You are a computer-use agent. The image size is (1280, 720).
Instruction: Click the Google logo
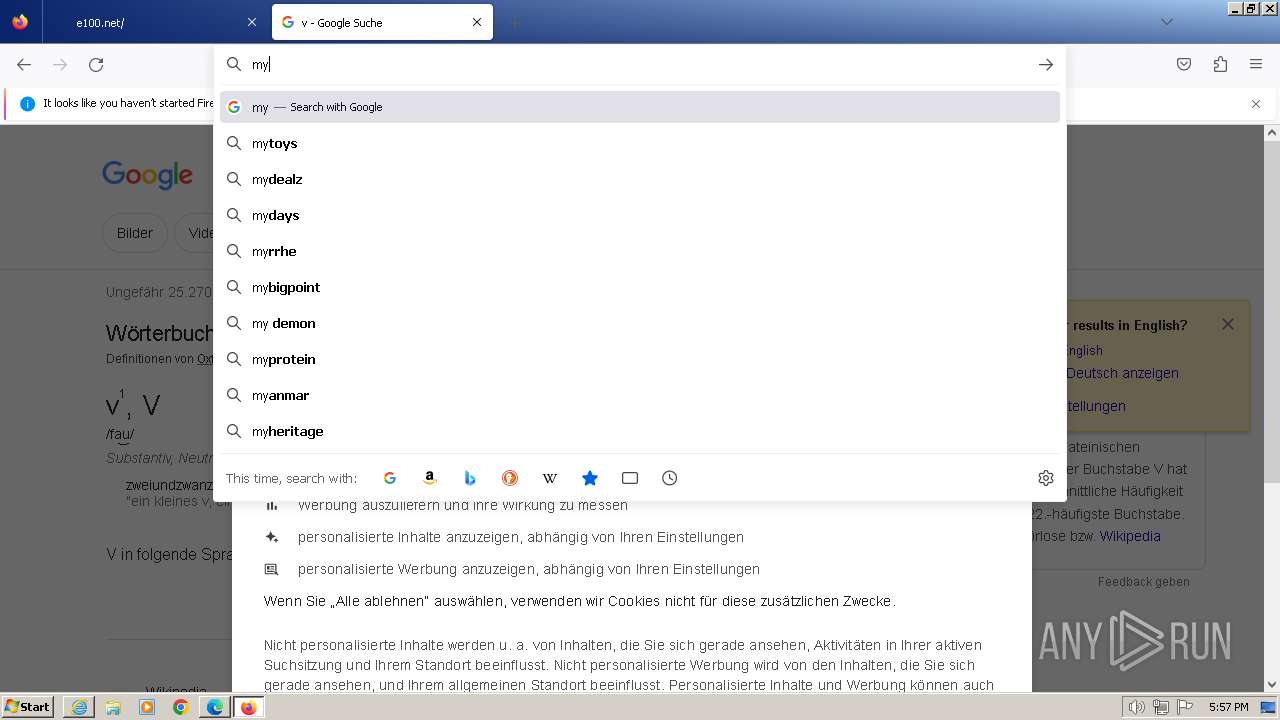(x=147, y=176)
